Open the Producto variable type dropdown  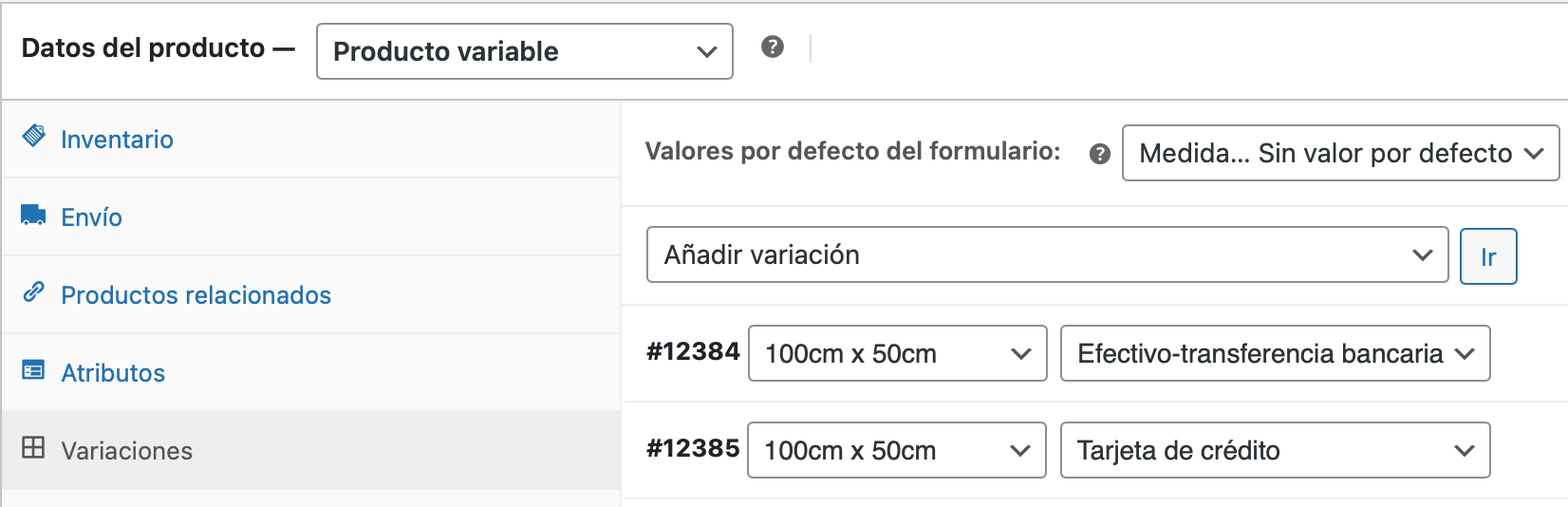click(525, 51)
